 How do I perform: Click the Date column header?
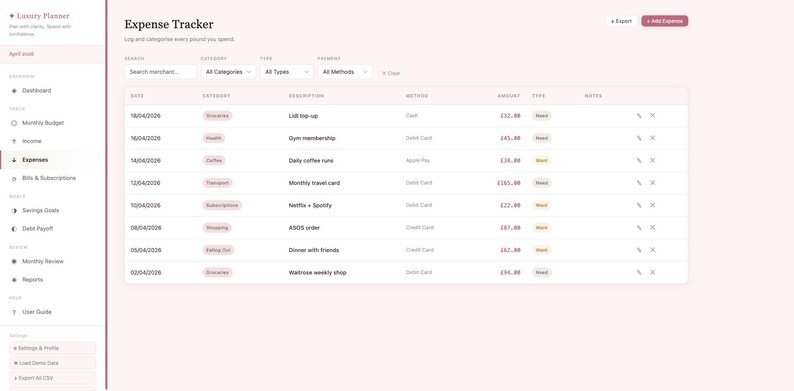(x=137, y=96)
